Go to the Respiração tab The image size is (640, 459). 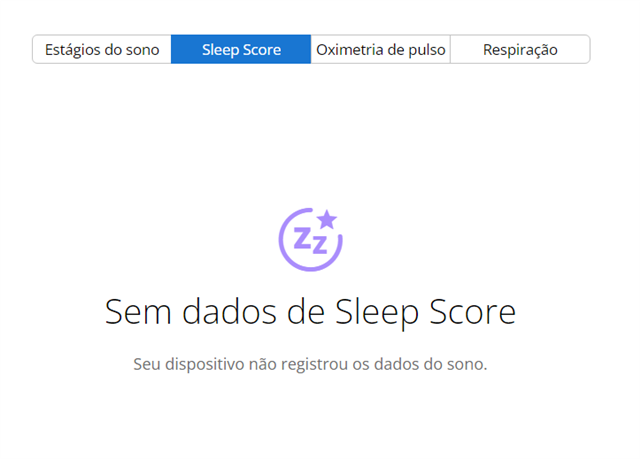pyautogui.click(x=520, y=49)
